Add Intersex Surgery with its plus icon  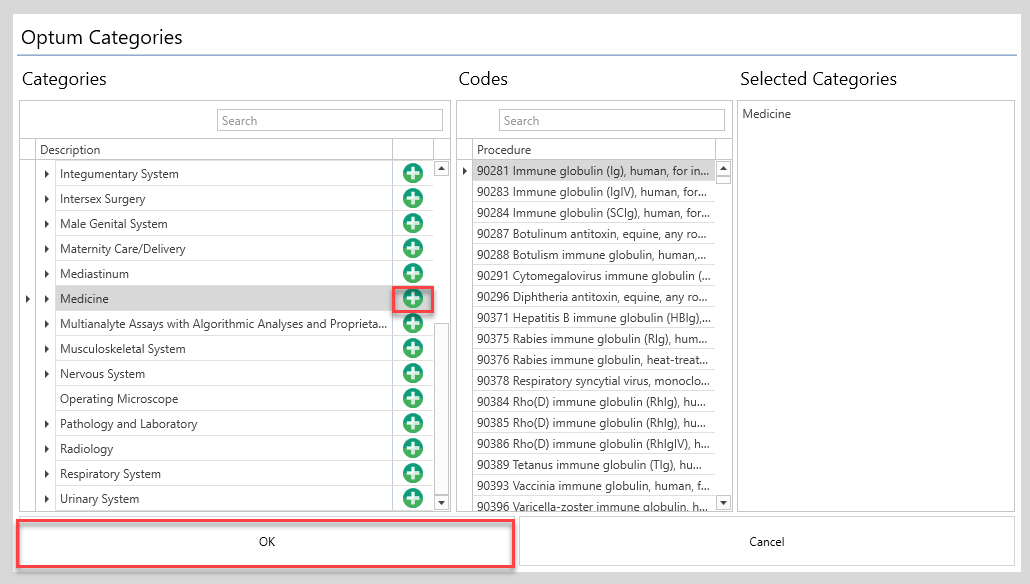click(413, 198)
